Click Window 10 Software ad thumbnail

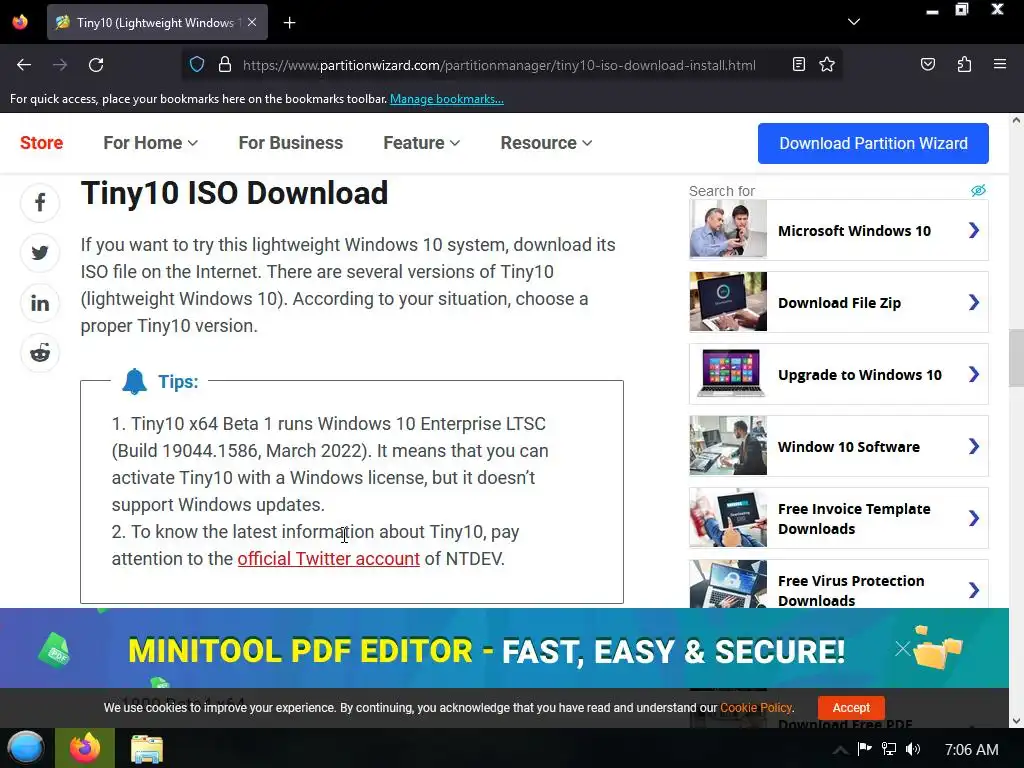(728, 445)
